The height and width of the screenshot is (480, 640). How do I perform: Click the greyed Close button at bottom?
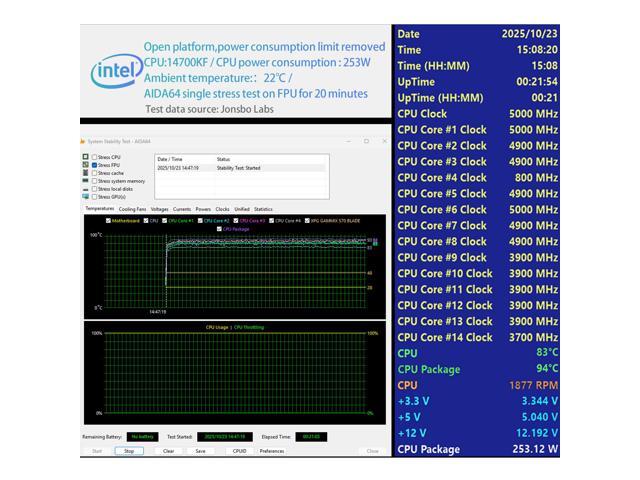tap(372, 451)
